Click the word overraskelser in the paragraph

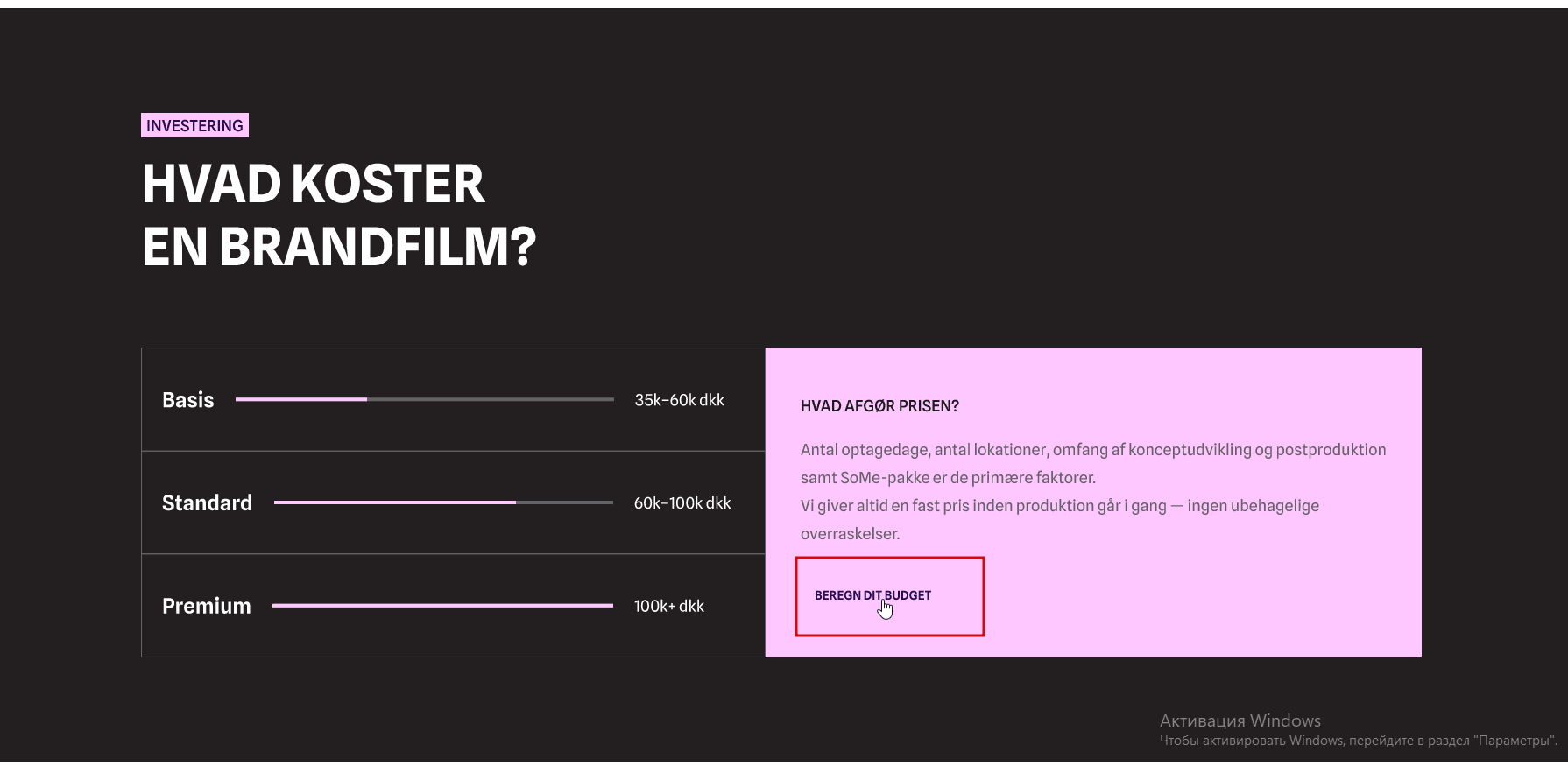[850, 534]
